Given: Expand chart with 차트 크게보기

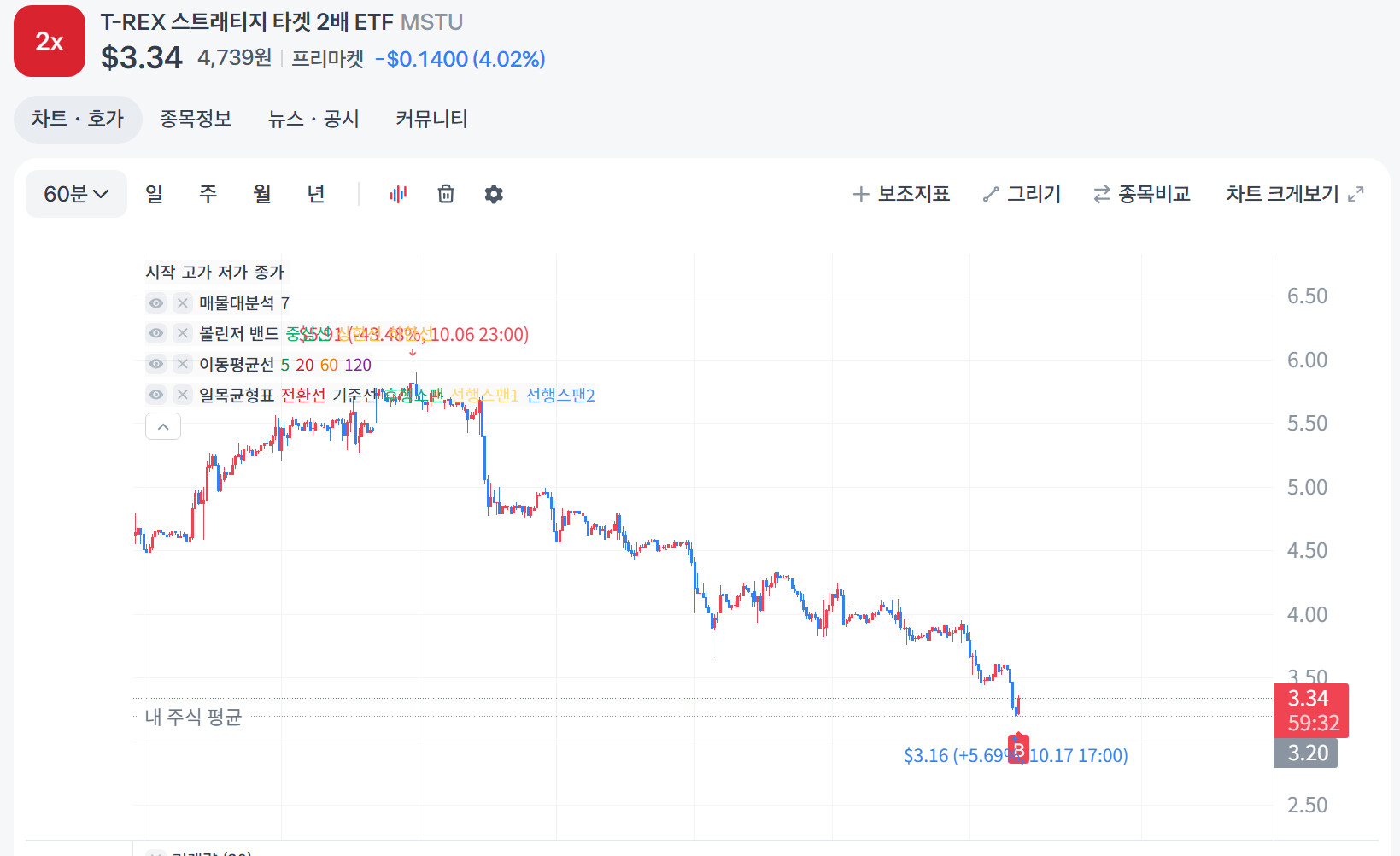Looking at the screenshot, I should click(x=1294, y=194).
